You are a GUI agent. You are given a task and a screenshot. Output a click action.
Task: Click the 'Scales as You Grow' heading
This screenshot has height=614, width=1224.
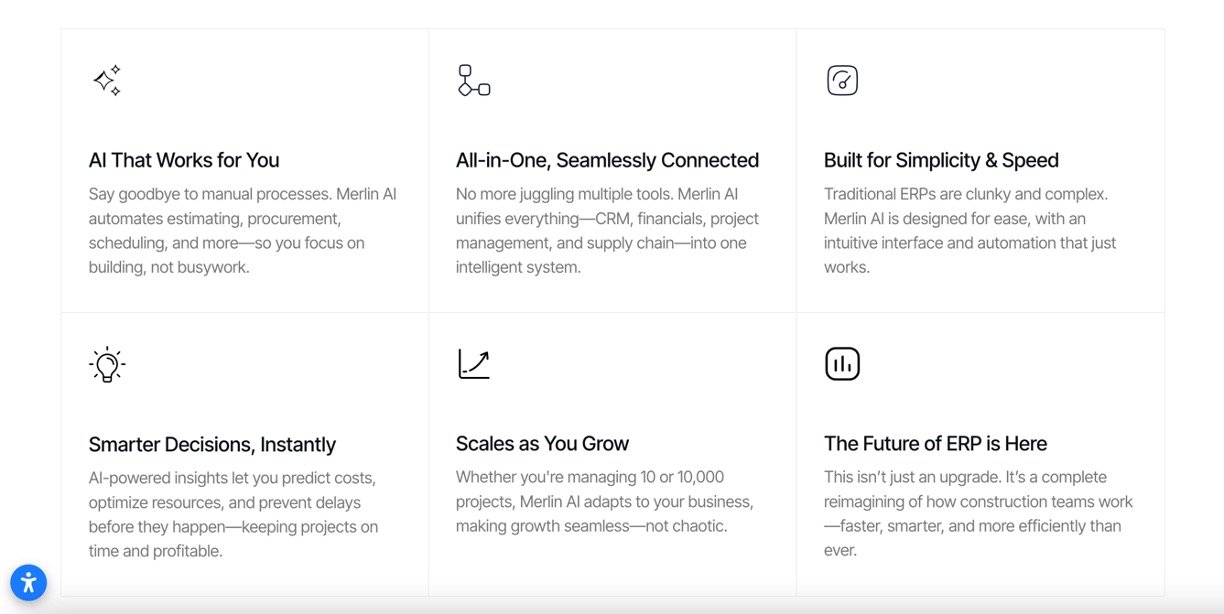coord(542,443)
